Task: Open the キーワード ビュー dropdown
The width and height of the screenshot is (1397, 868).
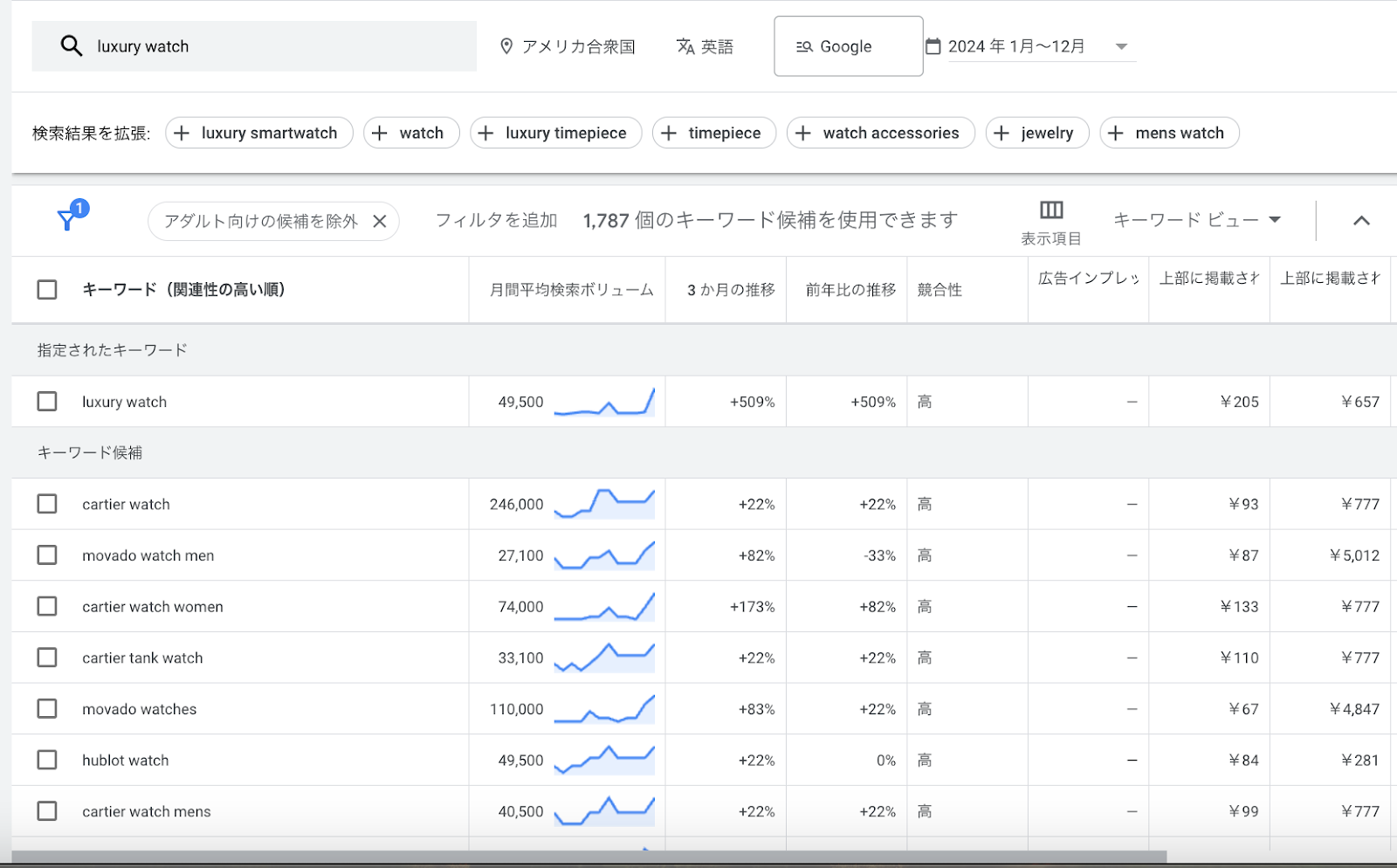Action: [1197, 220]
